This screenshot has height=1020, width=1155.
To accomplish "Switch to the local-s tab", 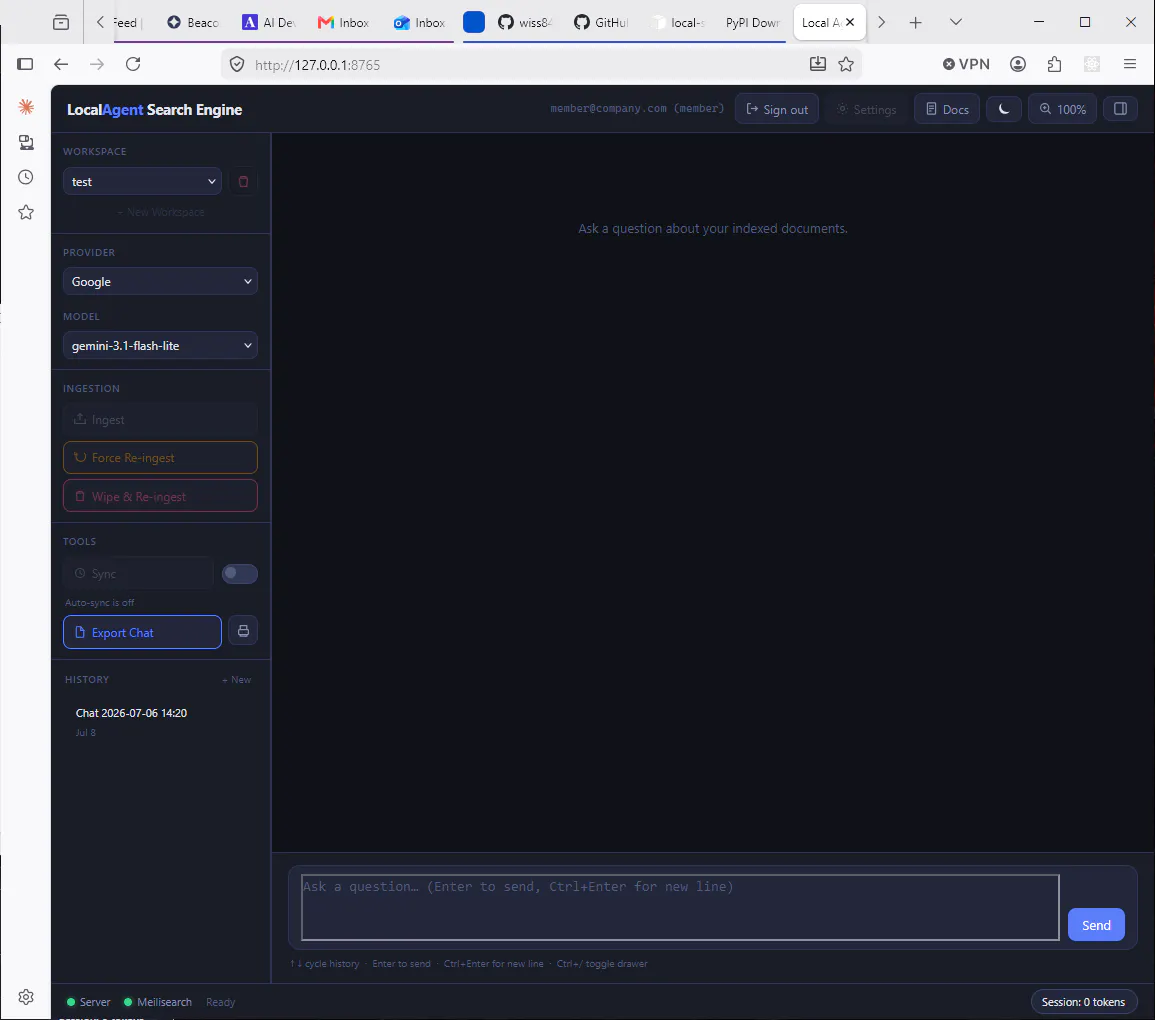I will point(678,22).
